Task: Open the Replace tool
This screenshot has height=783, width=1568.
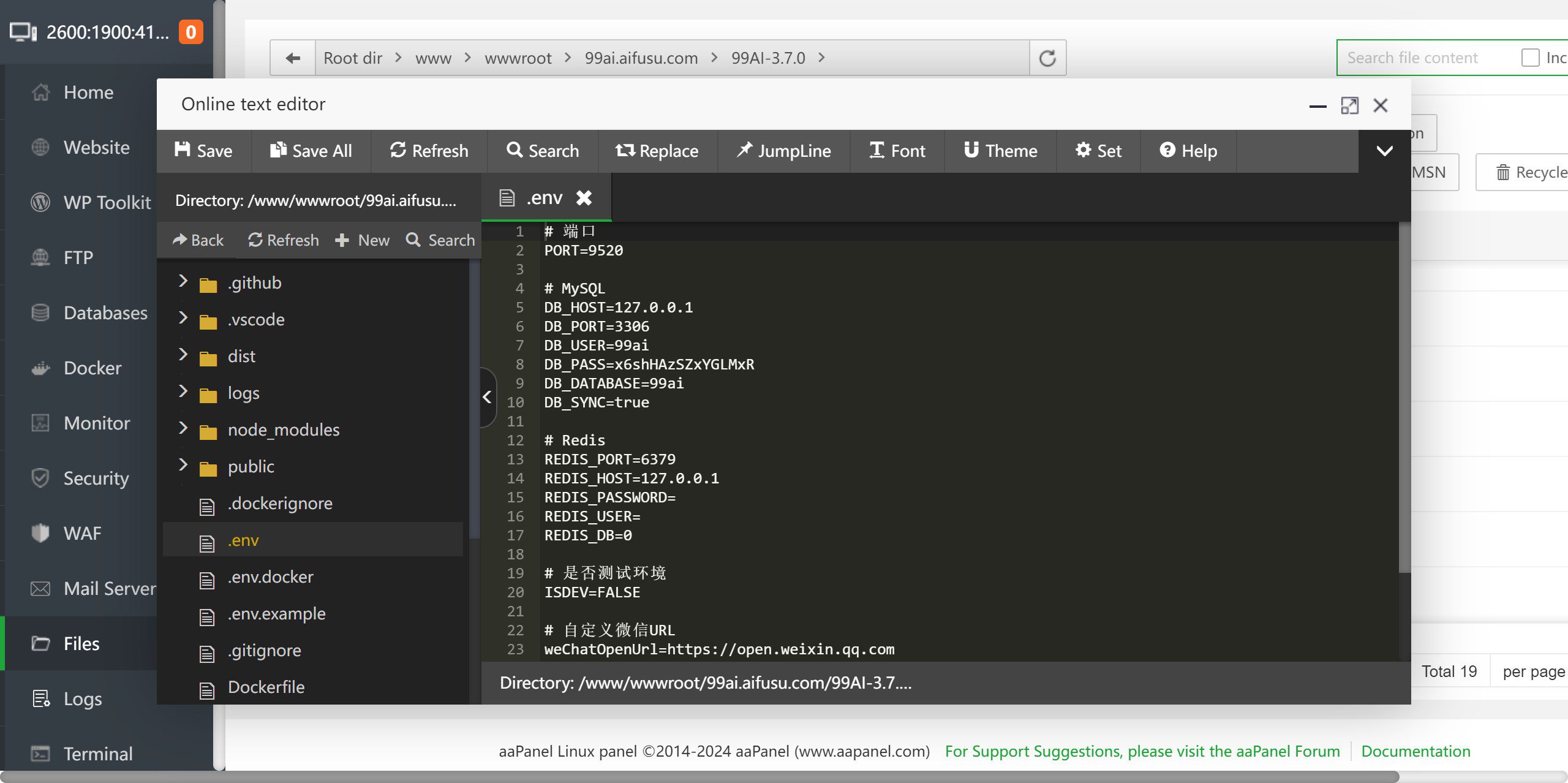Action: 657,151
